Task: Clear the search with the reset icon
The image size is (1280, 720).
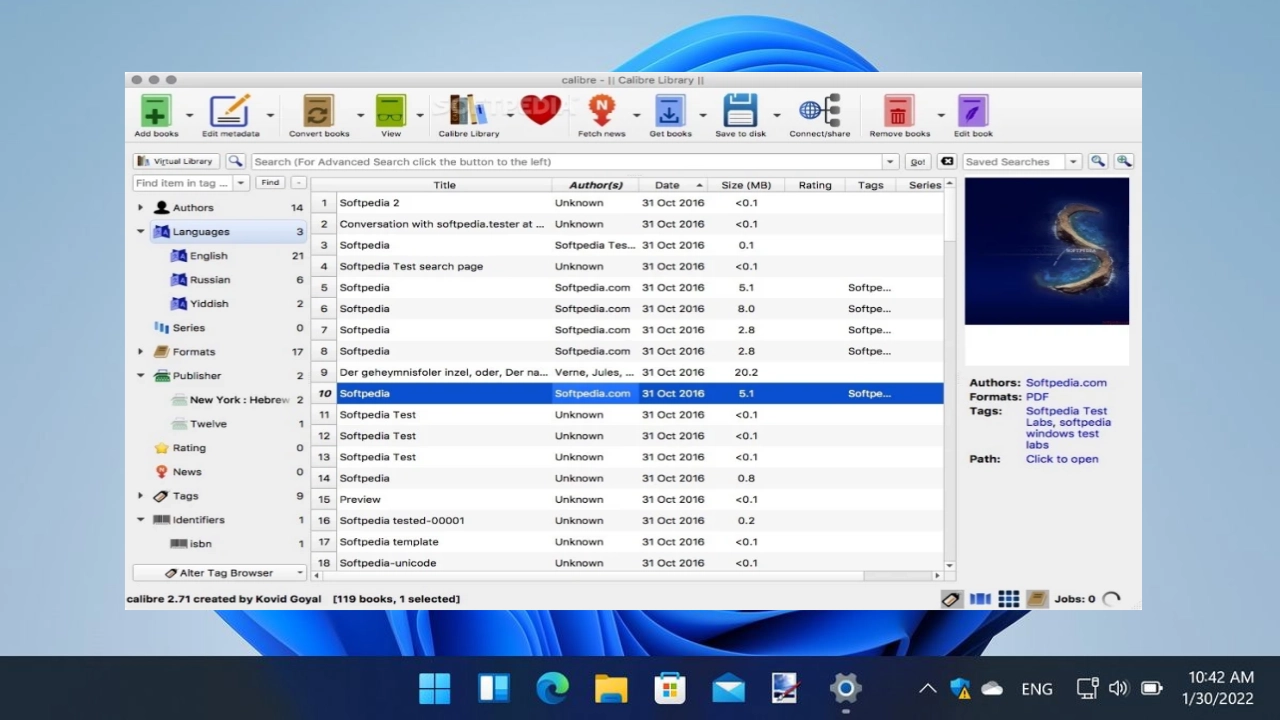Action: pyautogui.click(x=946, y=161)
